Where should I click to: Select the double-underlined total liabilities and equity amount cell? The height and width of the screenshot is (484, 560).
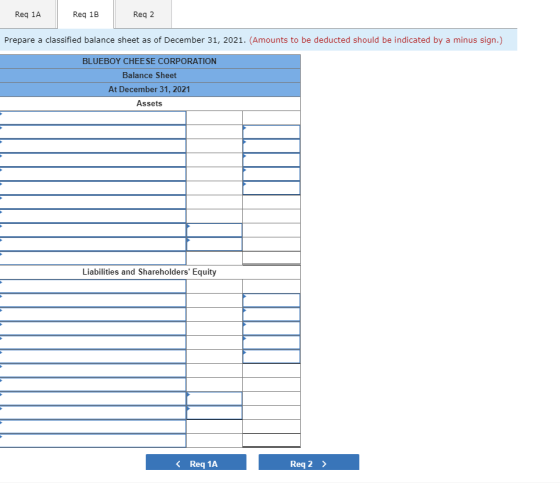[271, 441]
